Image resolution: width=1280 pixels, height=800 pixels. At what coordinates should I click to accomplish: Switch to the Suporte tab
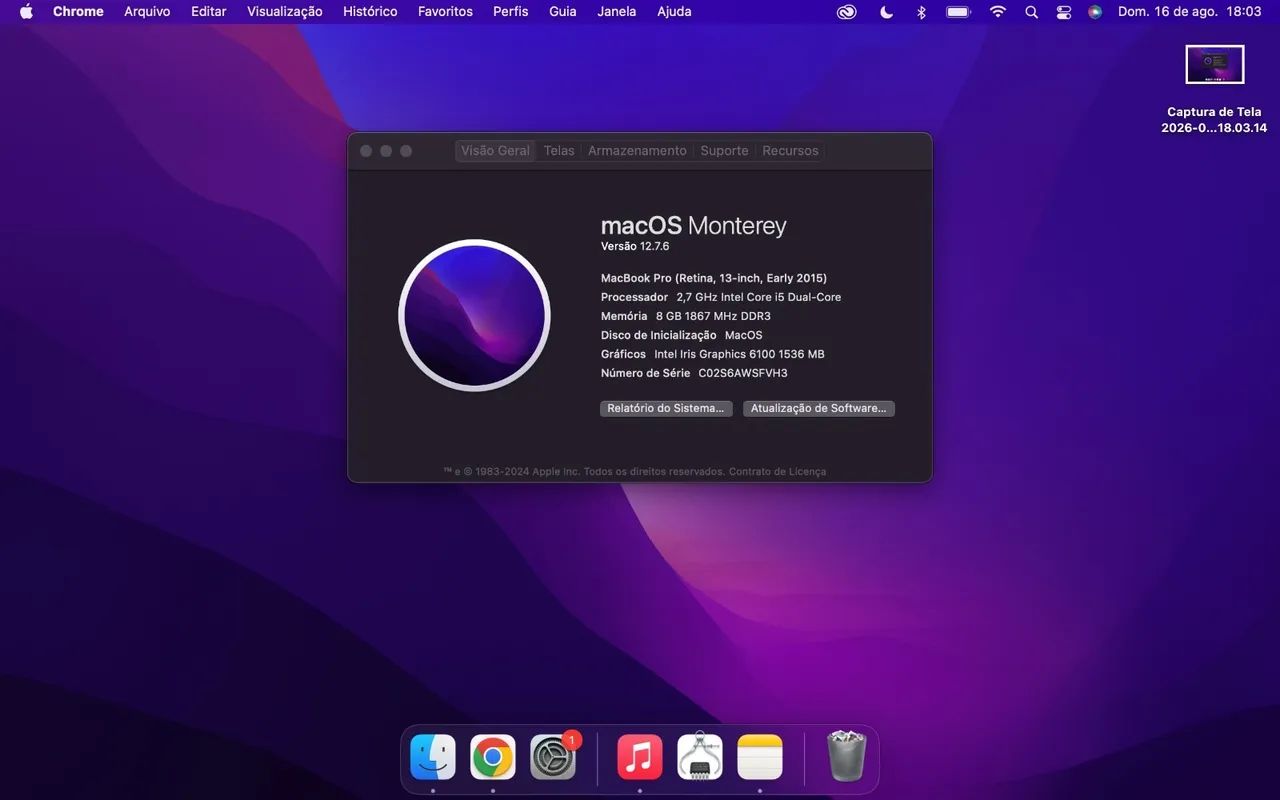pos(724,151)
